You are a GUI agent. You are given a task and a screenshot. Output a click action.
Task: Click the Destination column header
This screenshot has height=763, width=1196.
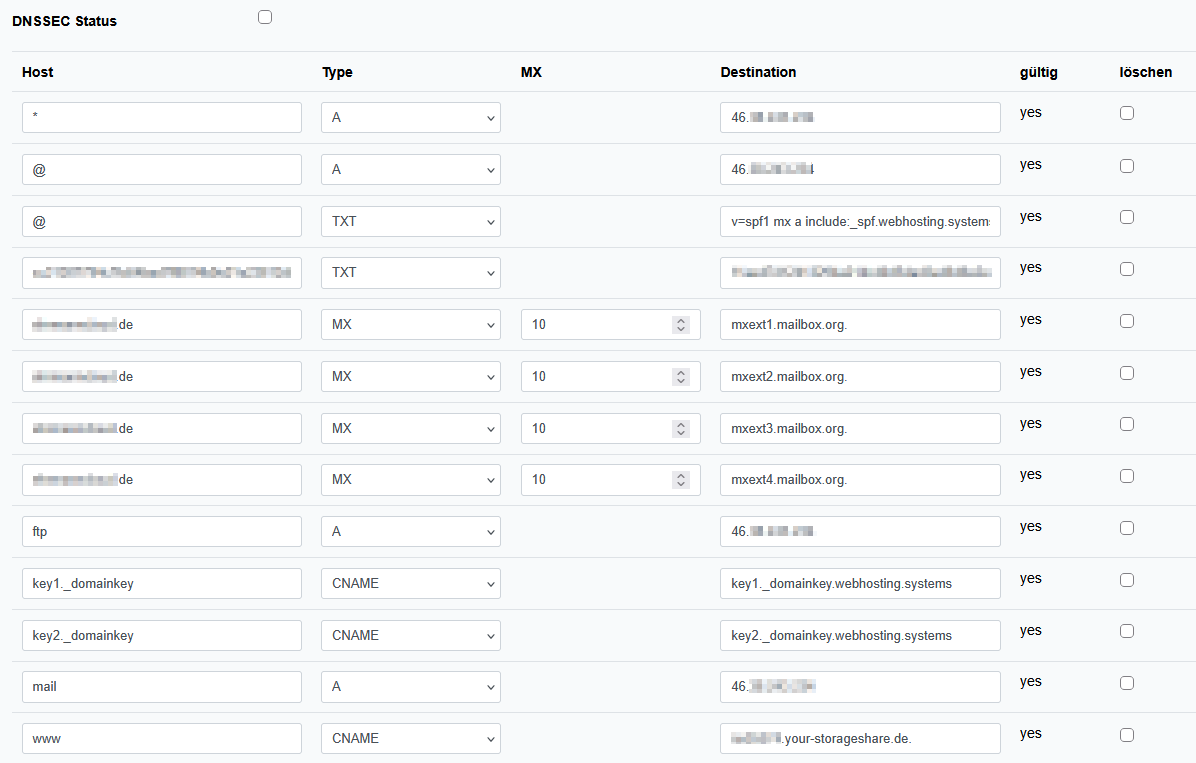(758, 72)
